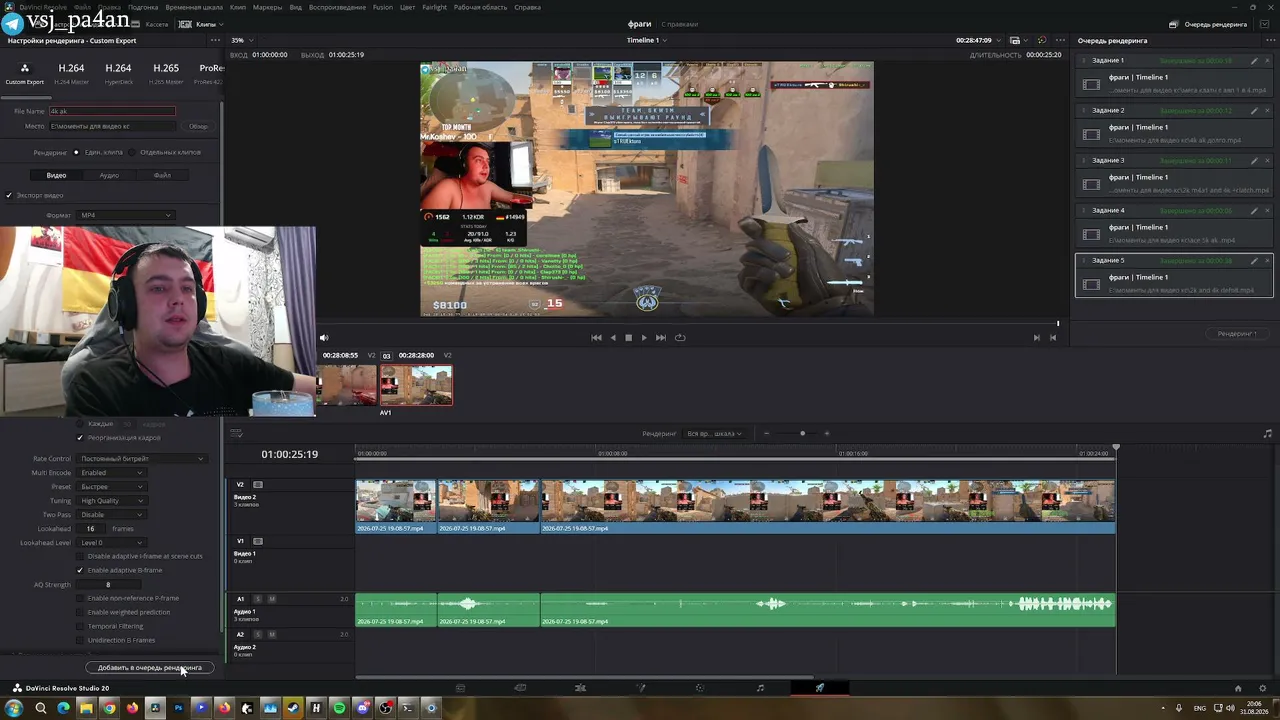Screen dimensions: 1280x720
Task: Edit render job Задание 5 pencil icon
Action: 1254,261
